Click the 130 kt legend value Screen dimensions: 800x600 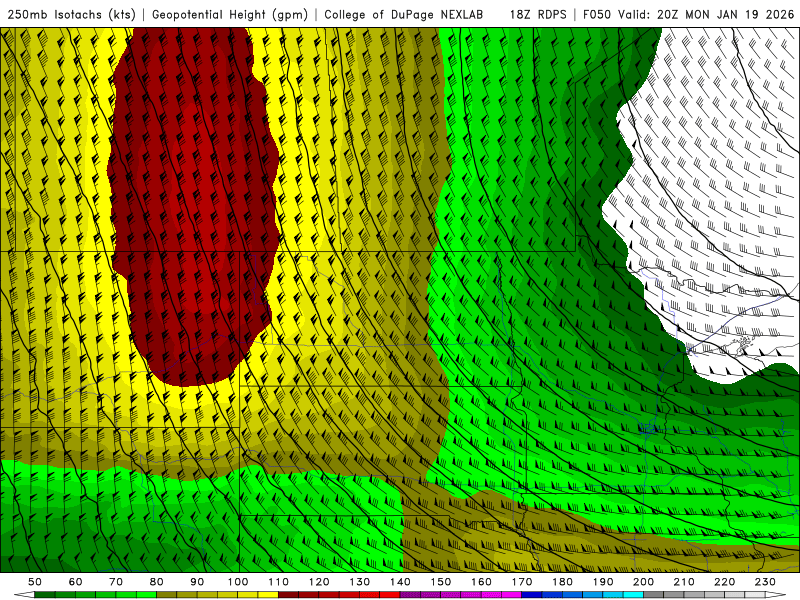(x=360, y=582)
